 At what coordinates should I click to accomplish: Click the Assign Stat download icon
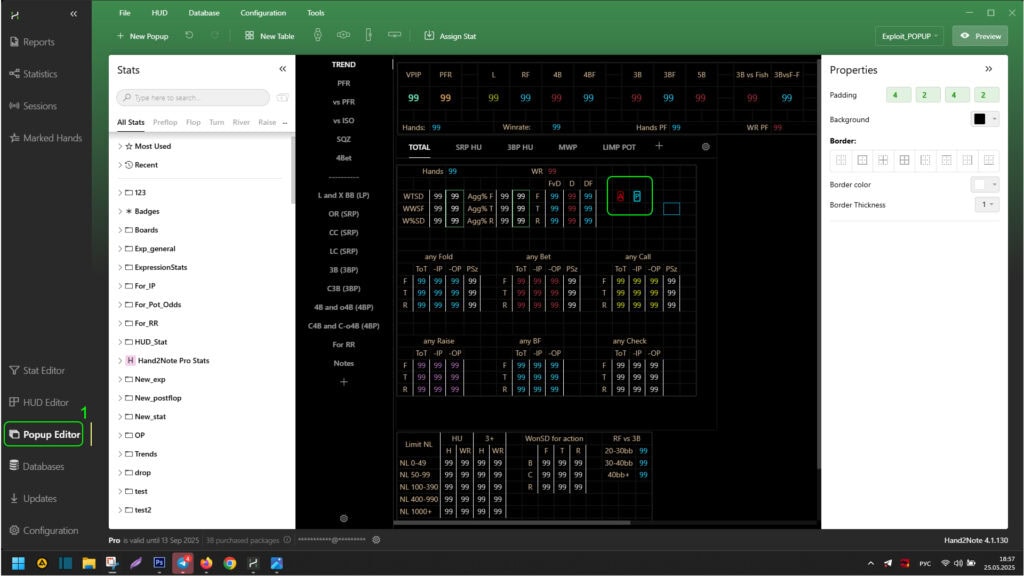click(429, 36)
